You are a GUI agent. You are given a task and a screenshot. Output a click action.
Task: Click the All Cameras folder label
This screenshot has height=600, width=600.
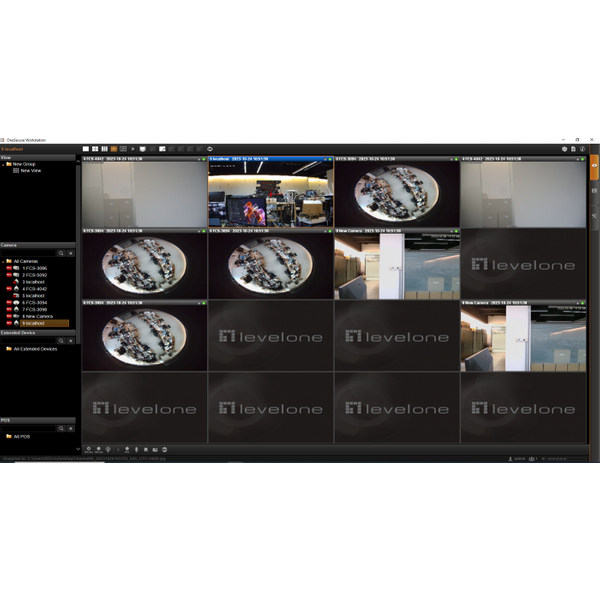(26, 261)
